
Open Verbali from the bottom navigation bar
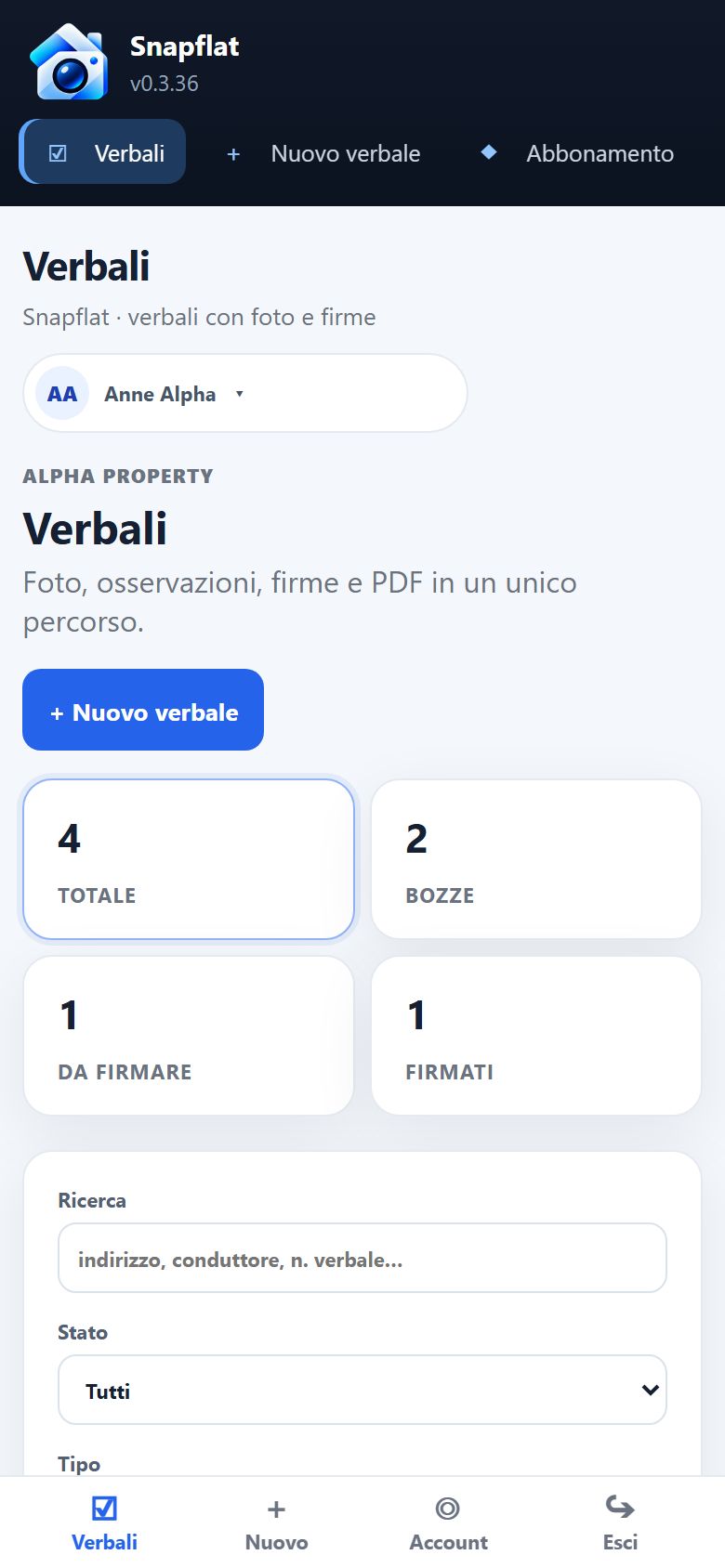pos(104,1522)
